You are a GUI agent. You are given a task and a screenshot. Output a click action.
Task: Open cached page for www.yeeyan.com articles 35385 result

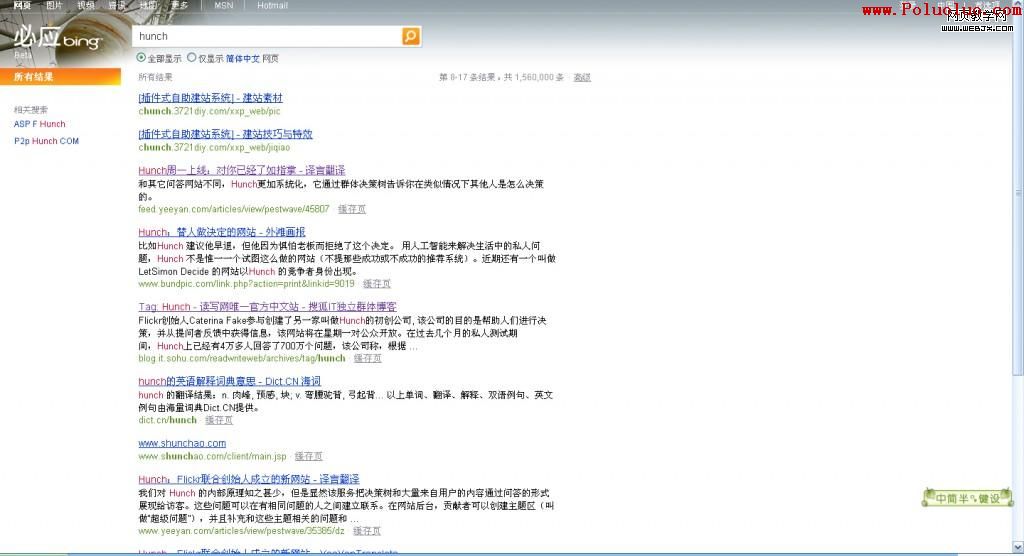tap(366, 531)
